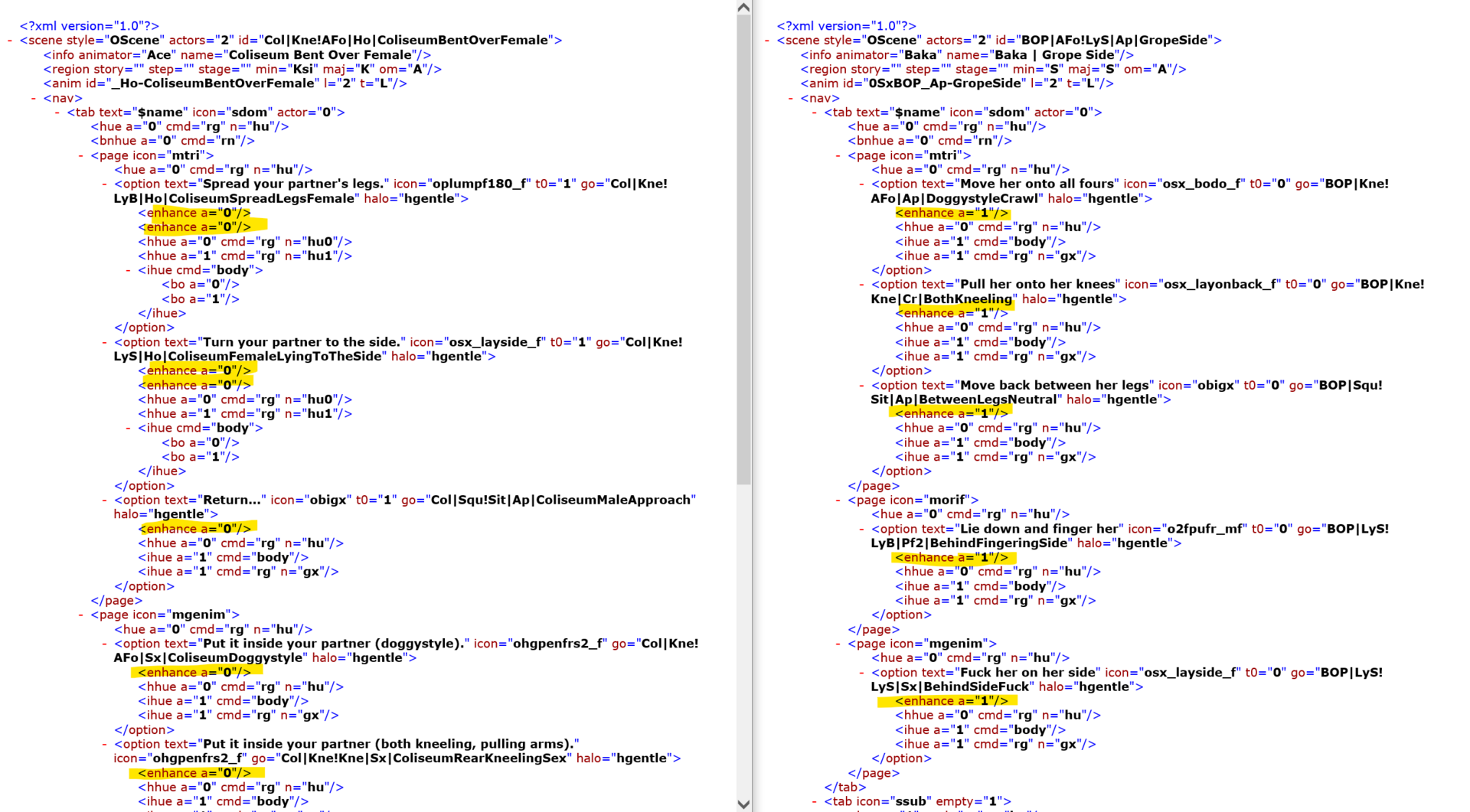Collapse the oplumpf180_f option node
1470x812 pixels.
(105, 184)
